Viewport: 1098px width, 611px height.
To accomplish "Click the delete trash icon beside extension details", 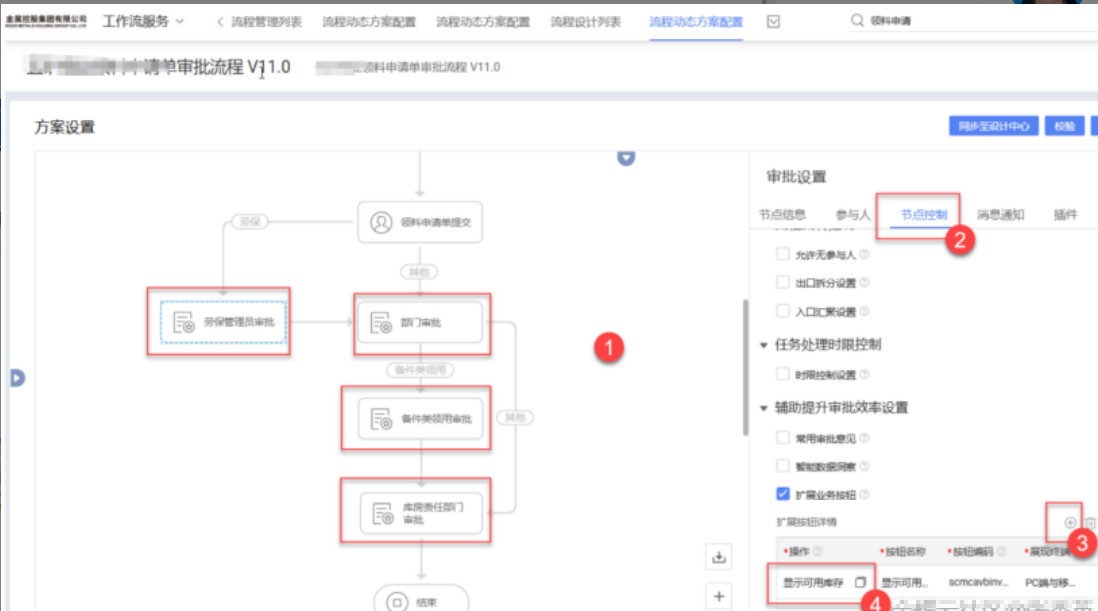I will pos(1091,522).
